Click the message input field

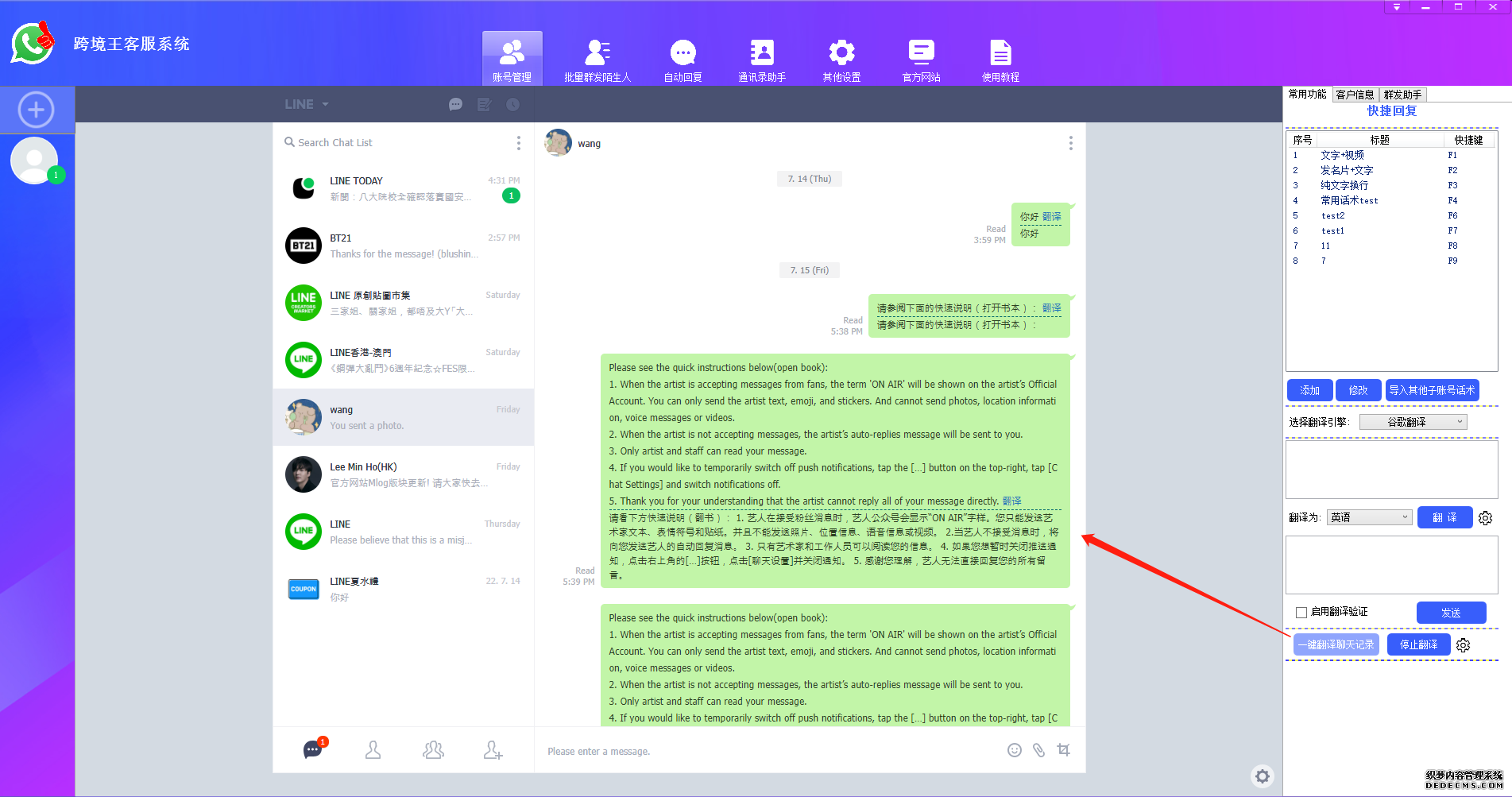coord(763,751)
